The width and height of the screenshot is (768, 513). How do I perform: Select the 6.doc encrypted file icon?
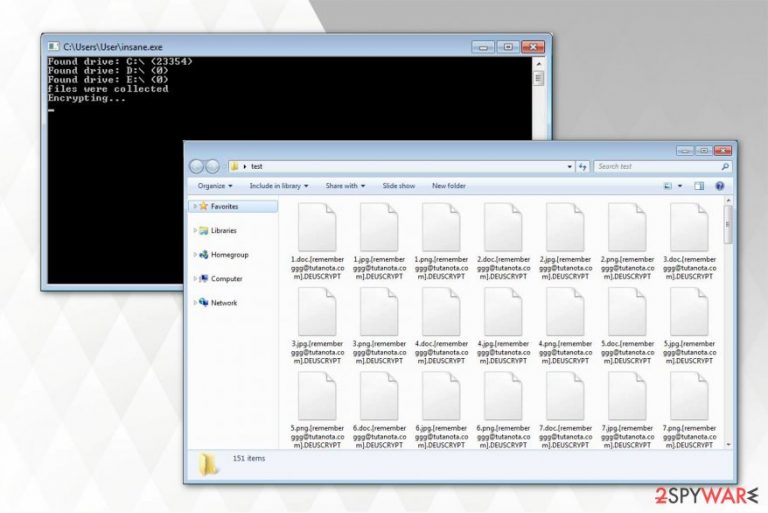point(379,396)
